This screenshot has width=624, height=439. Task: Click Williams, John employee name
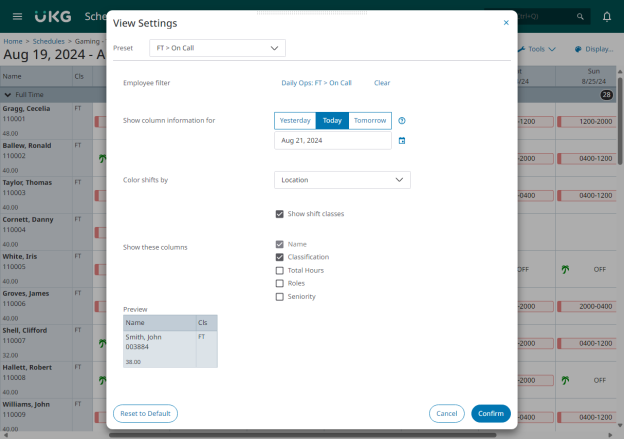tap(26, 404)
